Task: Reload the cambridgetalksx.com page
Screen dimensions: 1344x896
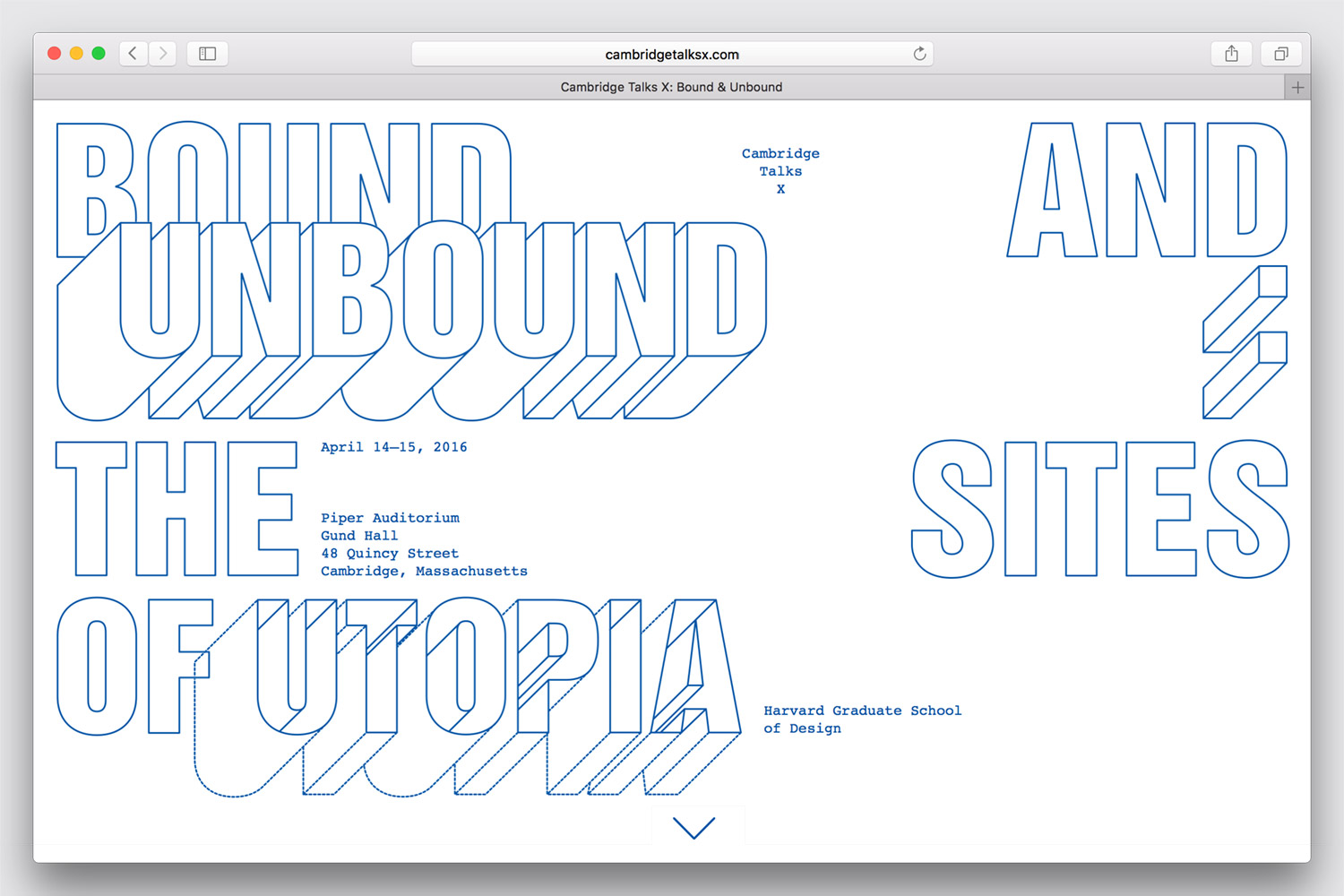Action: tap(919, 54)
